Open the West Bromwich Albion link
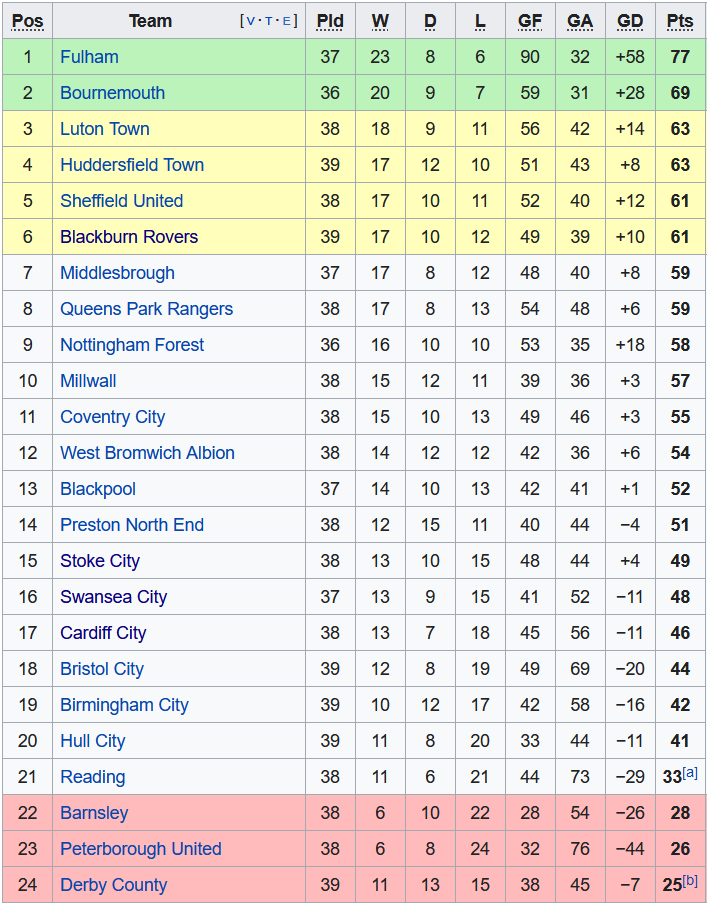This screenshot has height=905, width=707. click(x=147, y=453)
